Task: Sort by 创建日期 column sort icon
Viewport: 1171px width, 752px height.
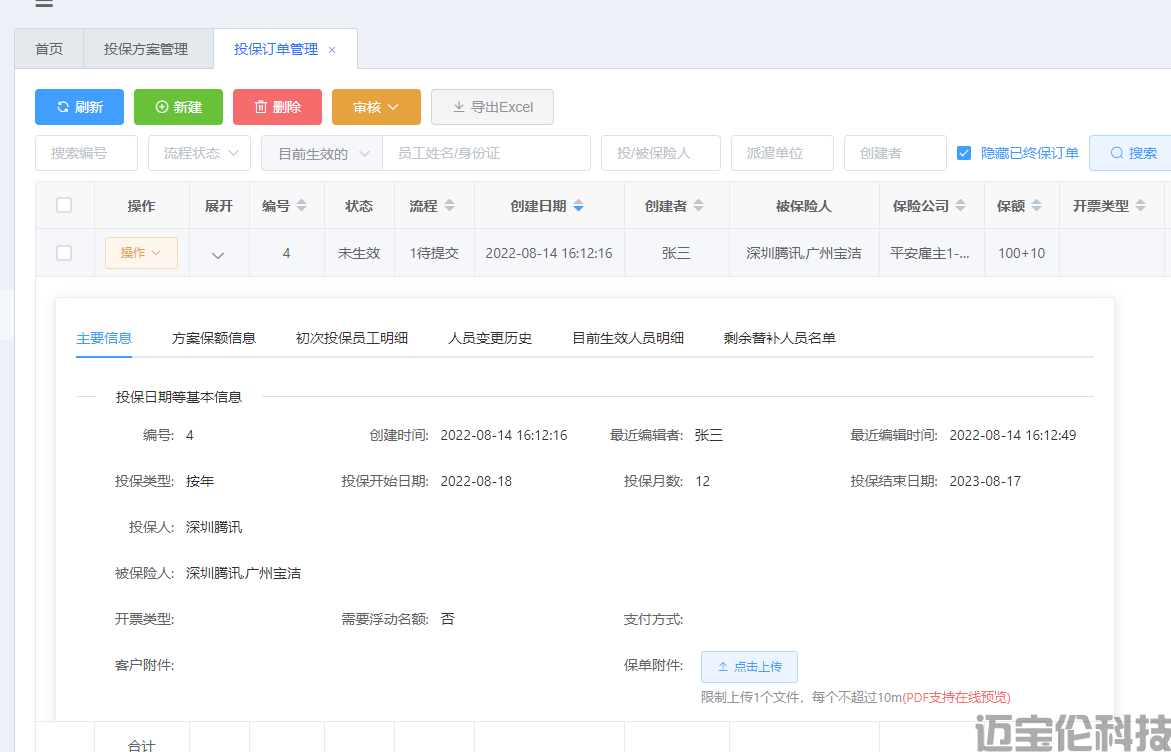Action: coord(578,206)
